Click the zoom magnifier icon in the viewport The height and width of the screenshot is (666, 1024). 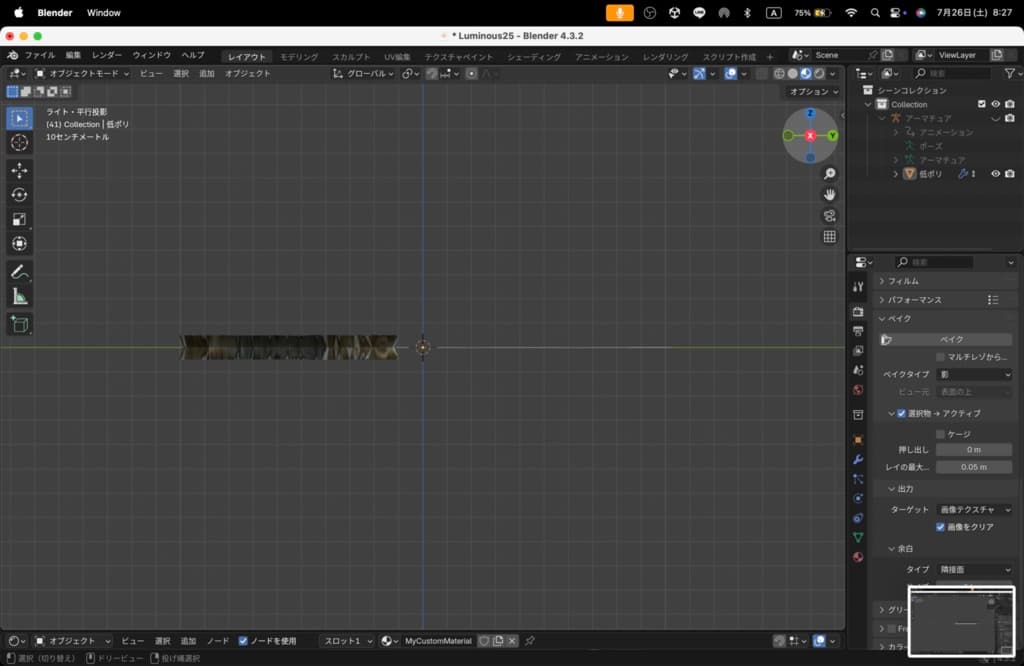tap(829, 174)
